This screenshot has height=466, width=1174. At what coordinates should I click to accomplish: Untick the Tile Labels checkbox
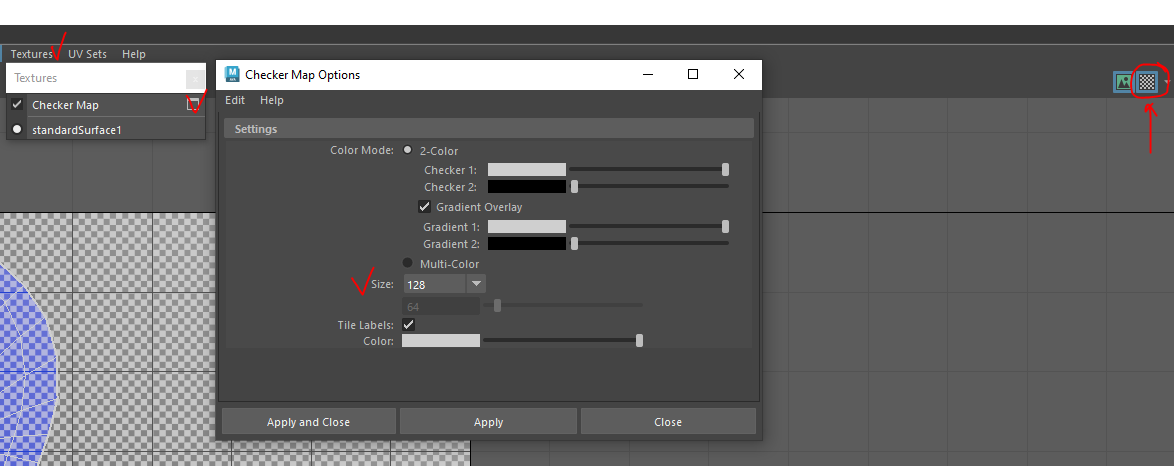coord(408,325)
